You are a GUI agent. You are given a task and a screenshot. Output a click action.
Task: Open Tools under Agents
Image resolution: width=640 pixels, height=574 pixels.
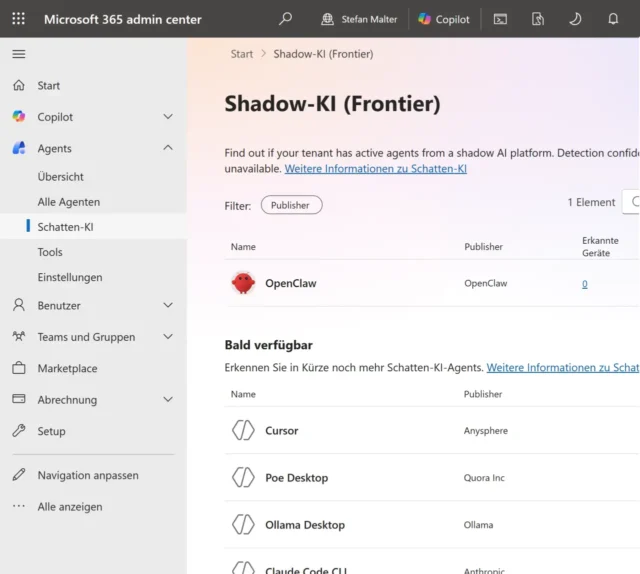coord(50,252)
